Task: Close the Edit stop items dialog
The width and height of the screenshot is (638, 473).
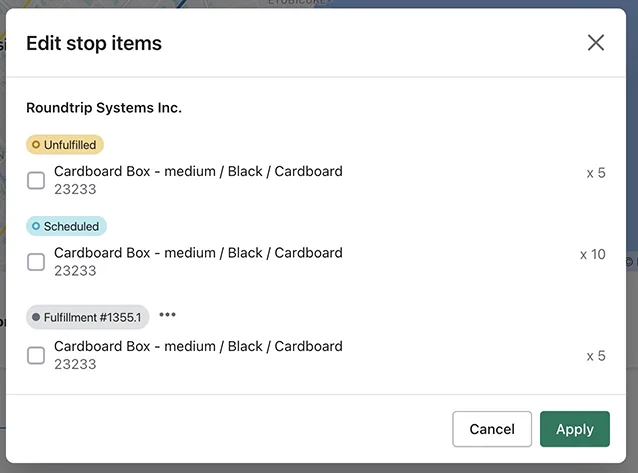Action: [x=596, y=42]
